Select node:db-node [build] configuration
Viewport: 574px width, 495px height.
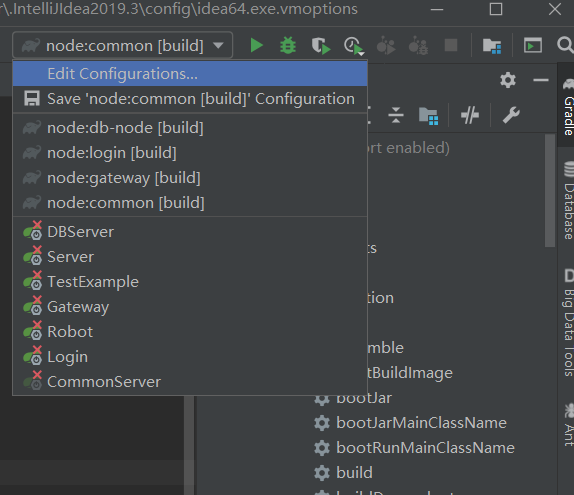coord(190,128)
